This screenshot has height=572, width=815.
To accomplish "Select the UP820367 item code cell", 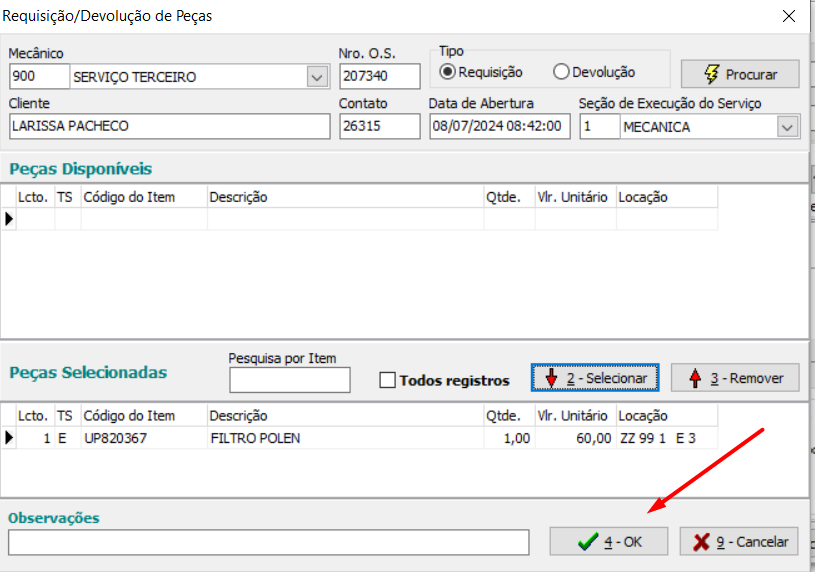I will [144, 438].
